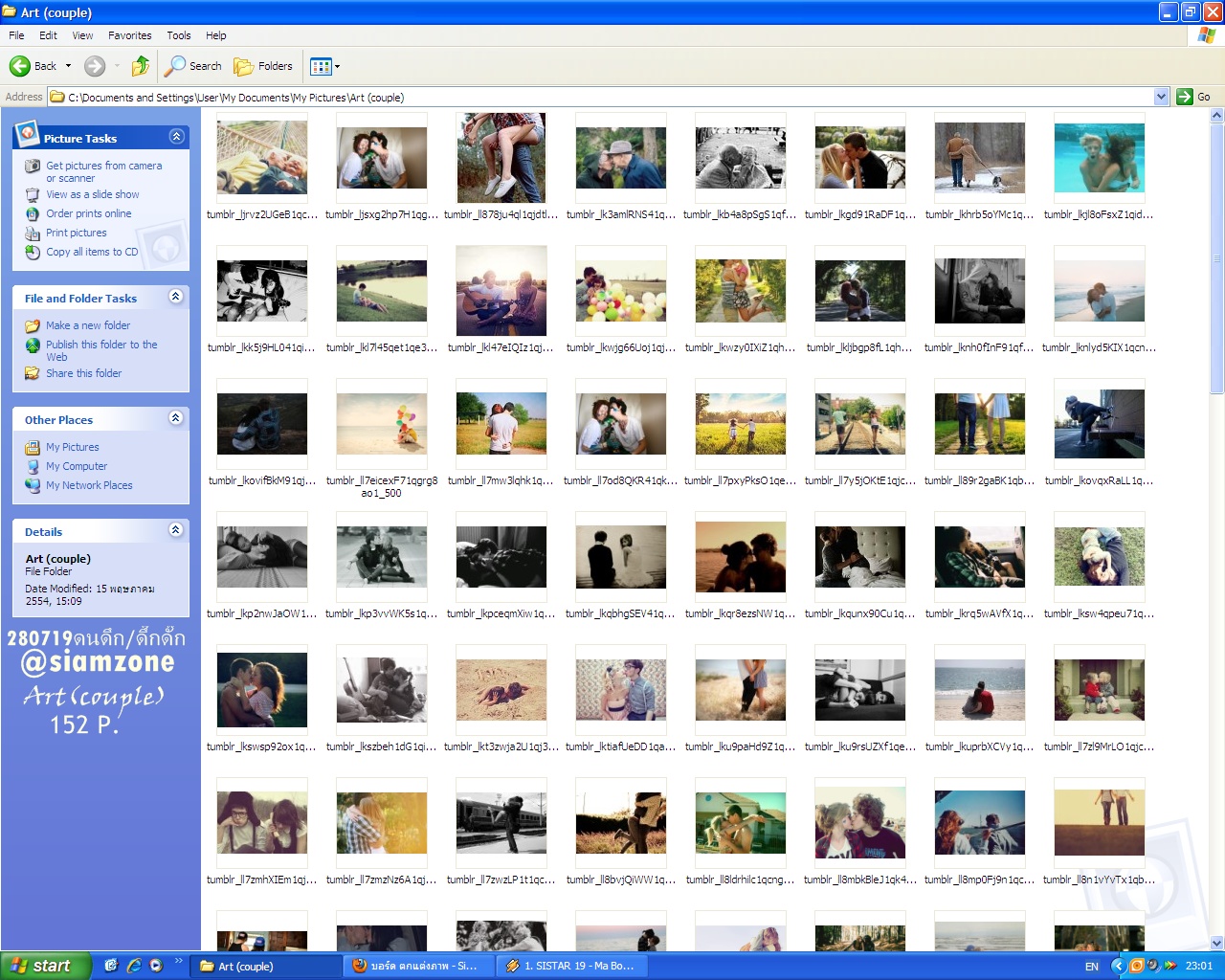This screenshot has height=980, width=1225.
Task: Open My Pictures from Other Places
Action: tap(73, 447)
